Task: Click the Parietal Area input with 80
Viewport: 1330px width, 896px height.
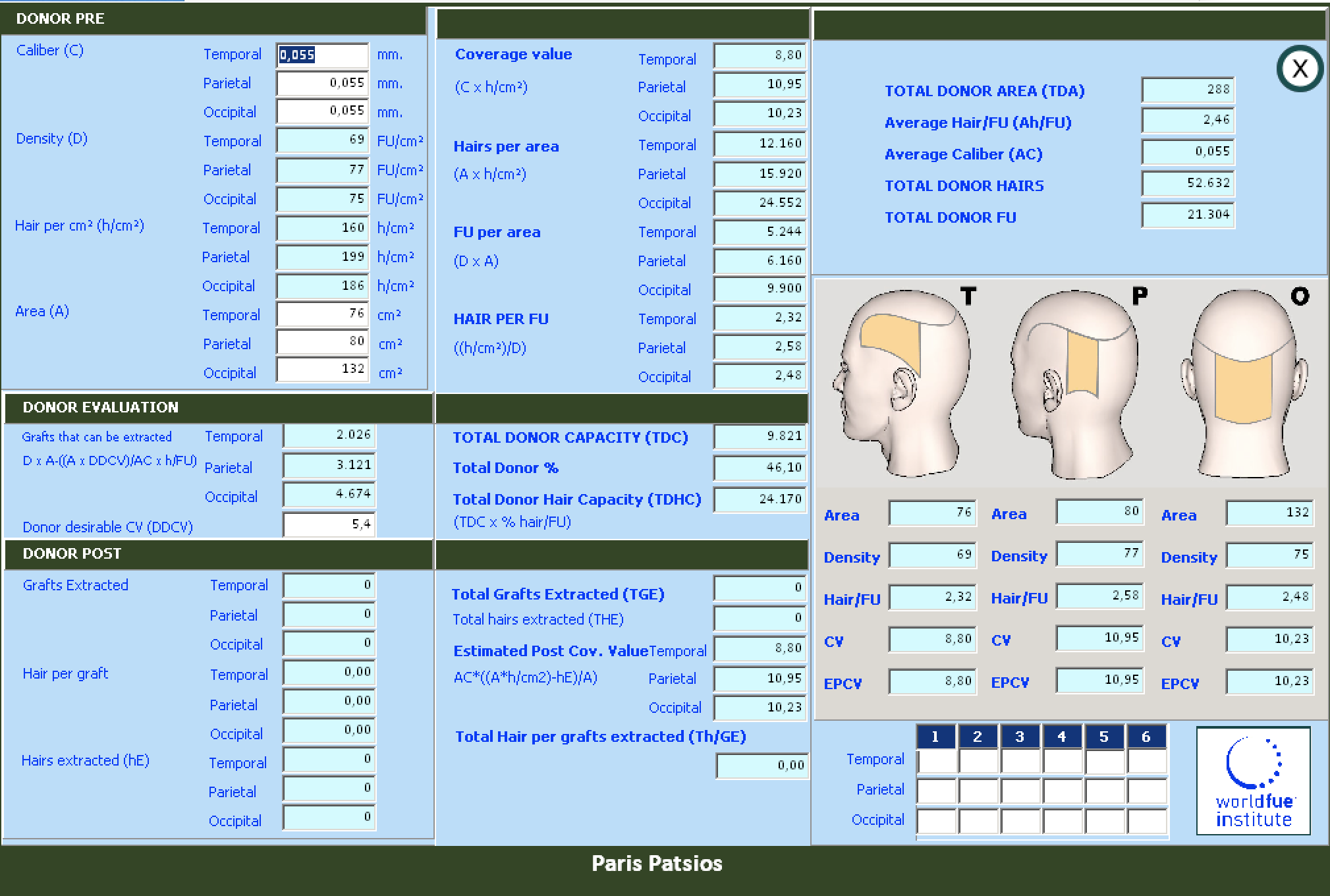Action: click(322, 343)
